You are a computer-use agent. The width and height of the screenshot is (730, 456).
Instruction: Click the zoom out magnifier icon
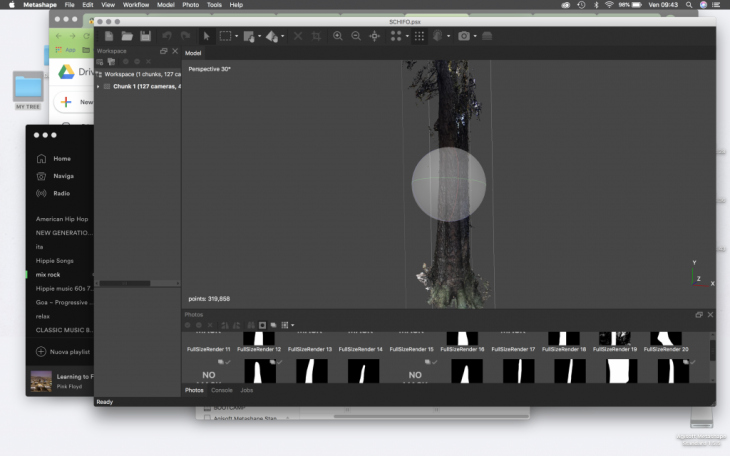pyautogui.click(x=356, y=36)
